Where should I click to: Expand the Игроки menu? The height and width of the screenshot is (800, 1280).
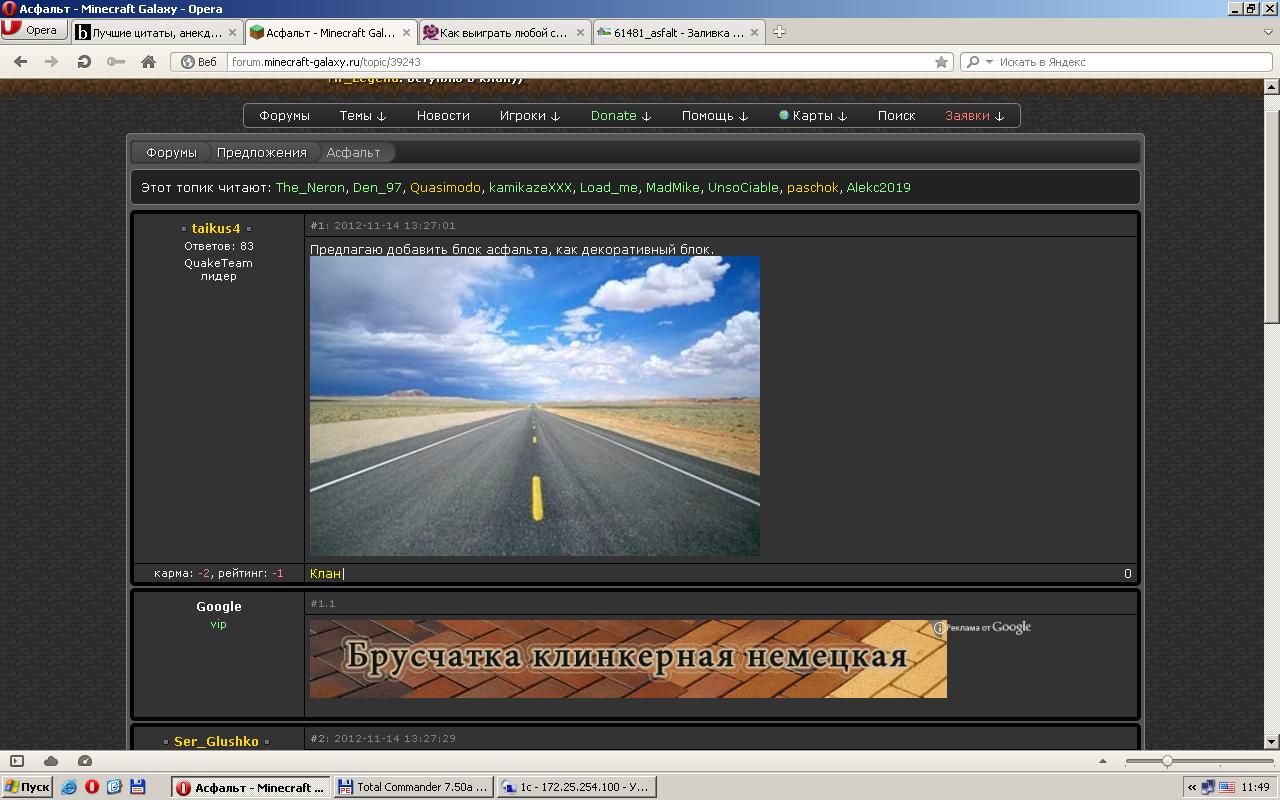pyautogui.click(x=530, y=115)
